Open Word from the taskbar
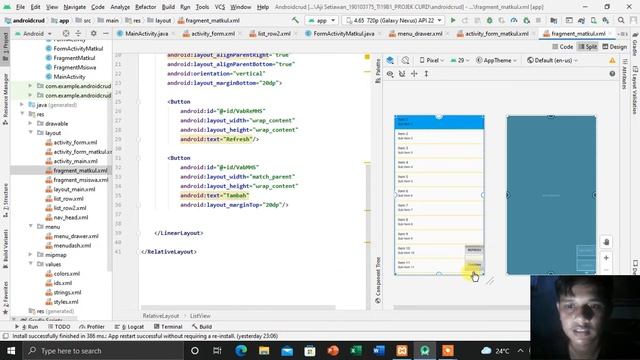The image size is (640, 360). tap(379, 351)
